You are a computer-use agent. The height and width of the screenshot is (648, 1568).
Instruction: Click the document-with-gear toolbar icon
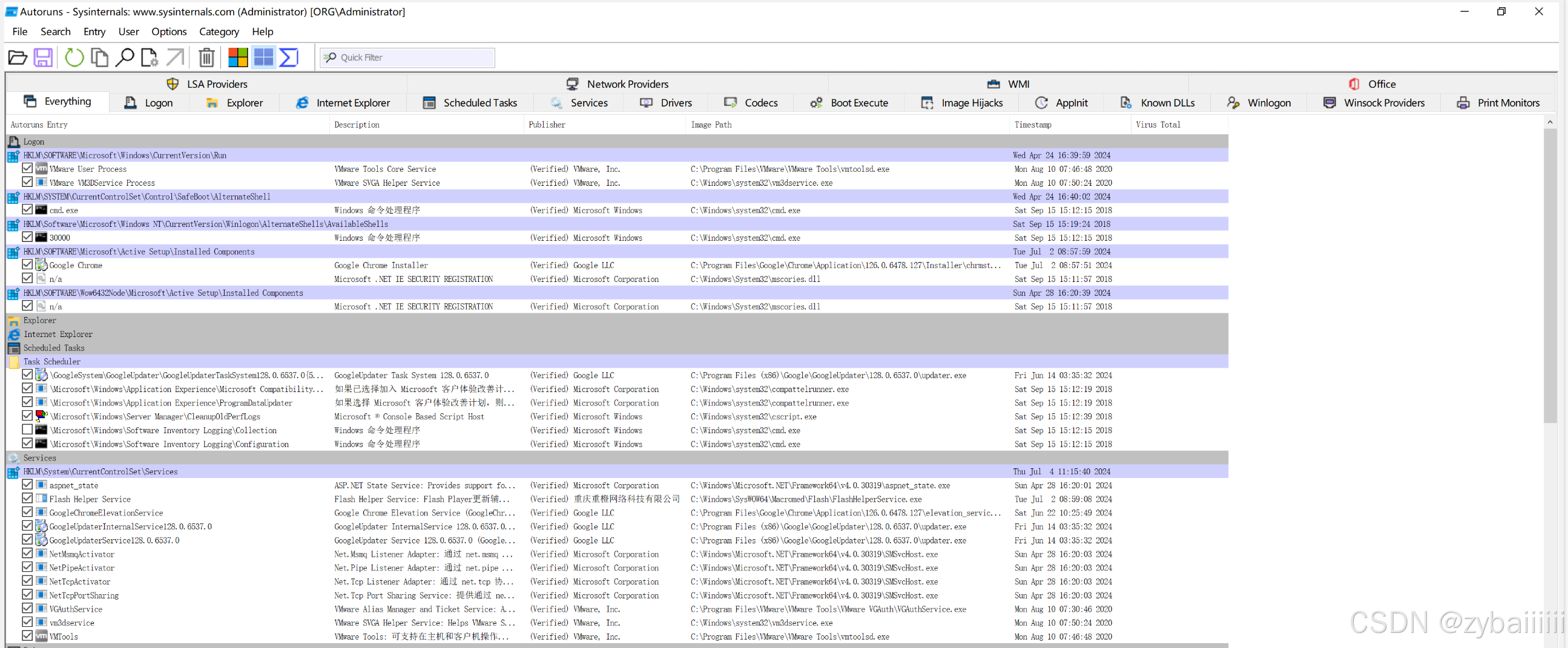[x=149, y=57]
